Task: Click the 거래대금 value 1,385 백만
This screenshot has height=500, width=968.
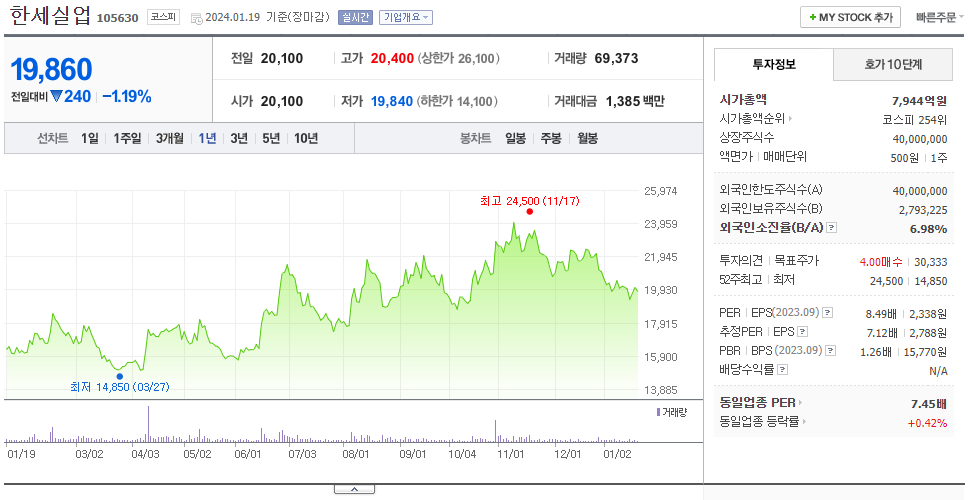Action: [635, 101]
